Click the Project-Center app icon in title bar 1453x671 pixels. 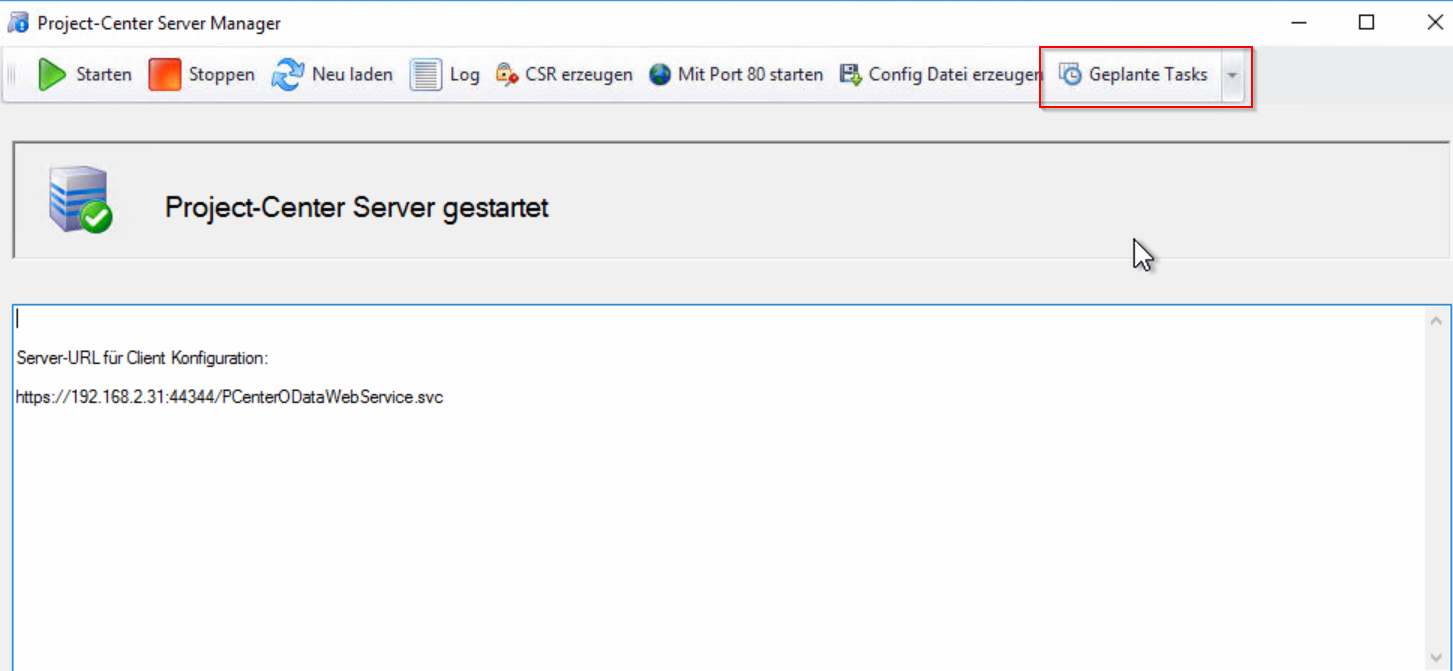pos(18,22)
